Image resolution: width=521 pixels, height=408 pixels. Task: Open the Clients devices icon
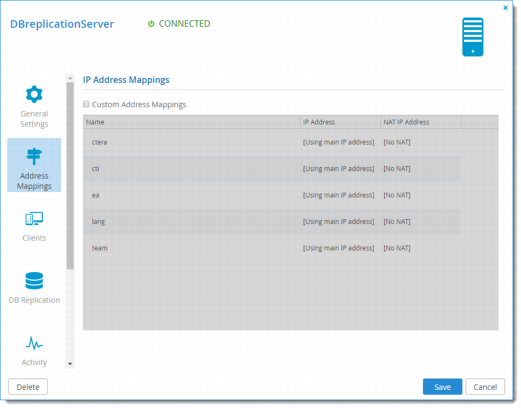tap(34, 219)
